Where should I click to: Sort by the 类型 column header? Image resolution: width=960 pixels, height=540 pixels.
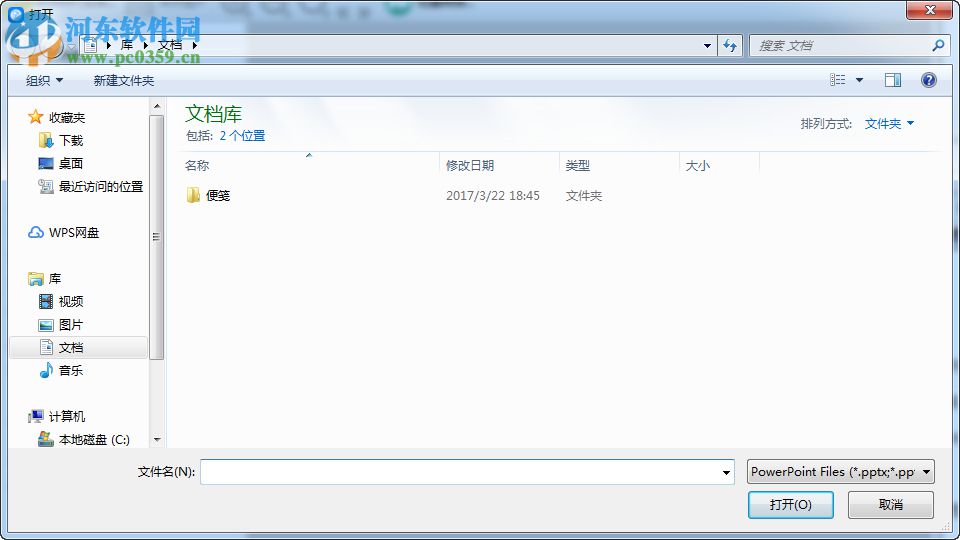click(x=577, y=165)
